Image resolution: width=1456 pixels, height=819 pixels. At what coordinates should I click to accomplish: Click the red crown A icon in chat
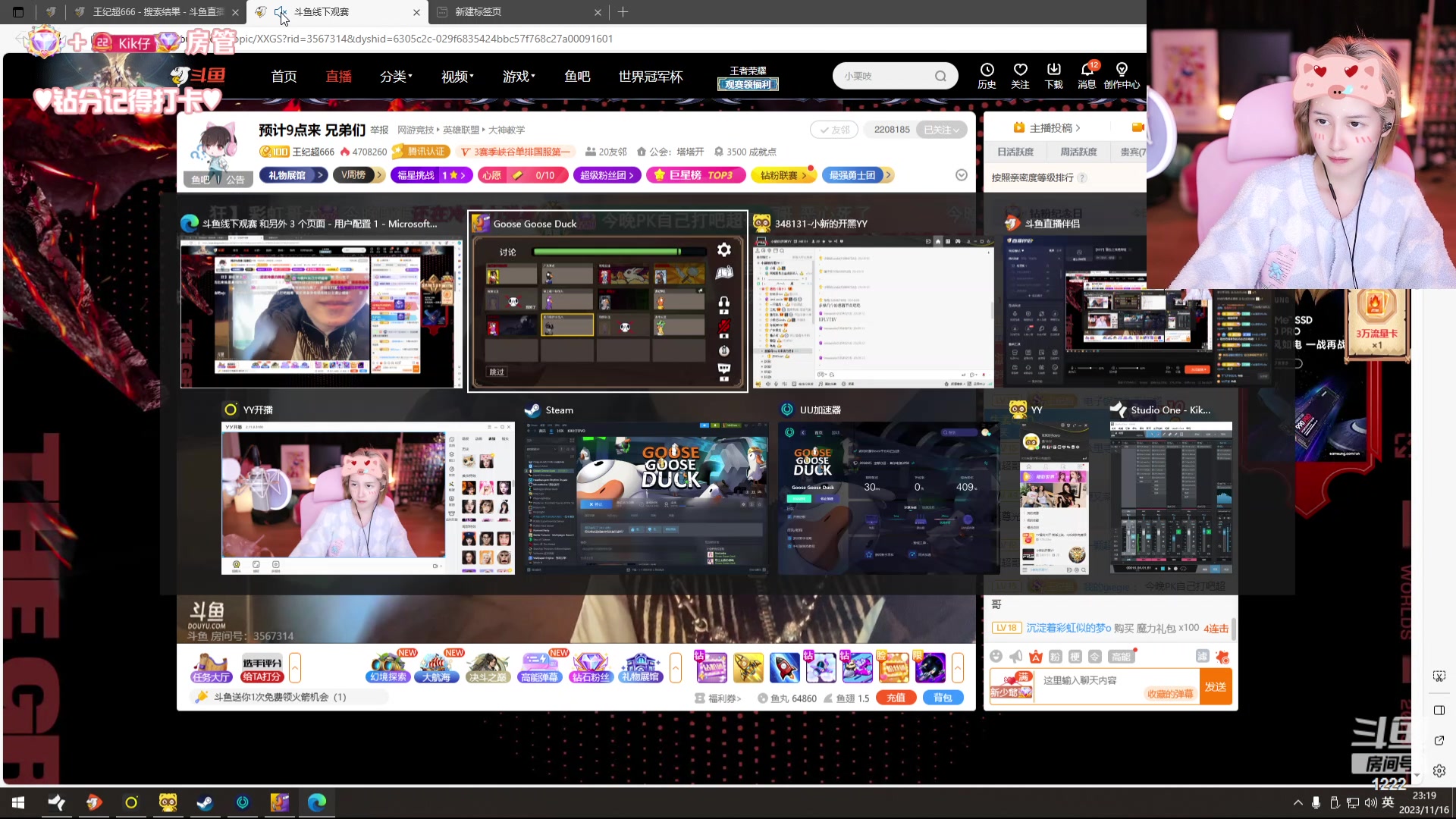(1036, 656)
